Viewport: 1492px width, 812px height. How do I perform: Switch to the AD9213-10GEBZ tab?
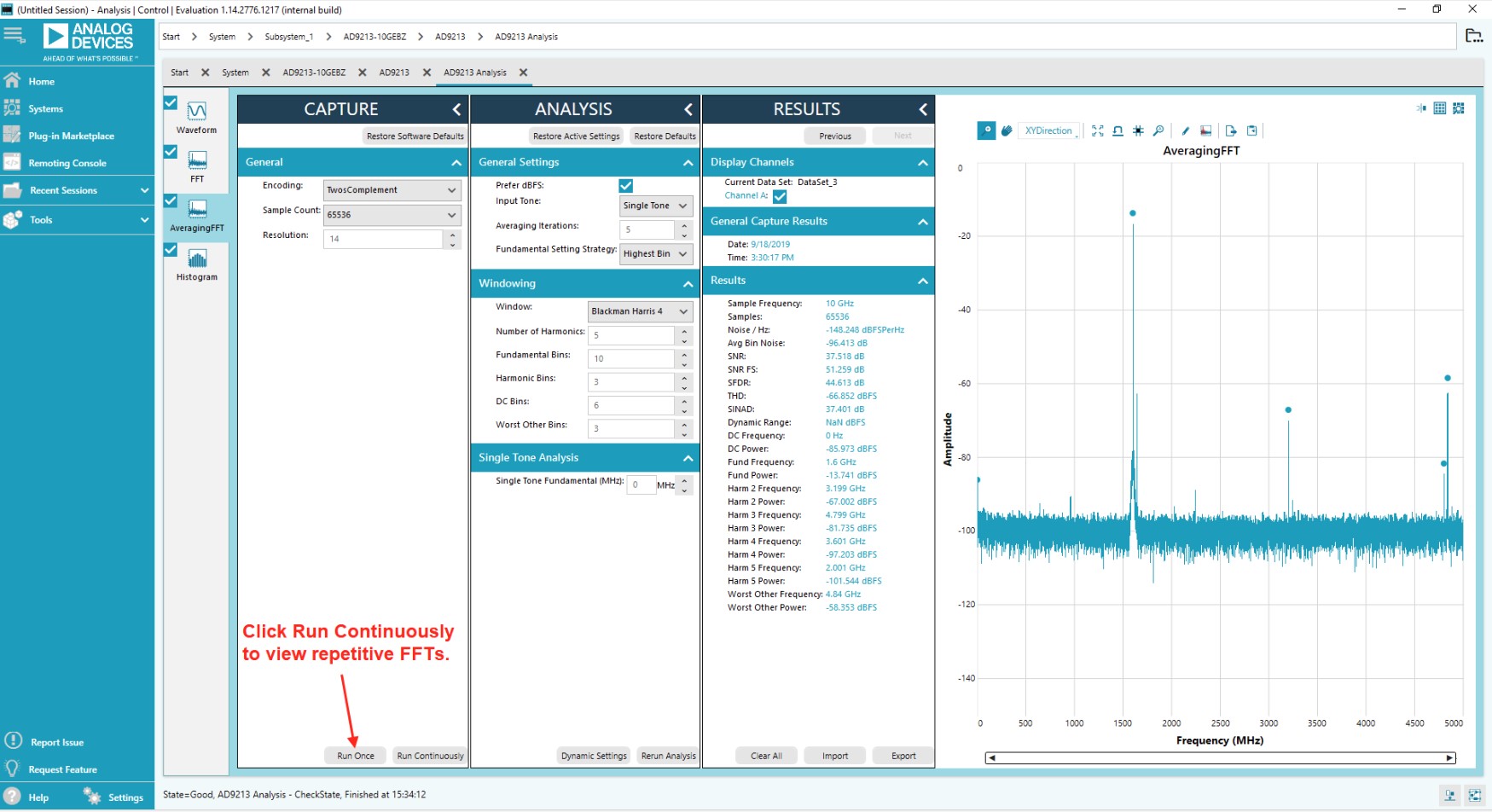coord(316,72)
